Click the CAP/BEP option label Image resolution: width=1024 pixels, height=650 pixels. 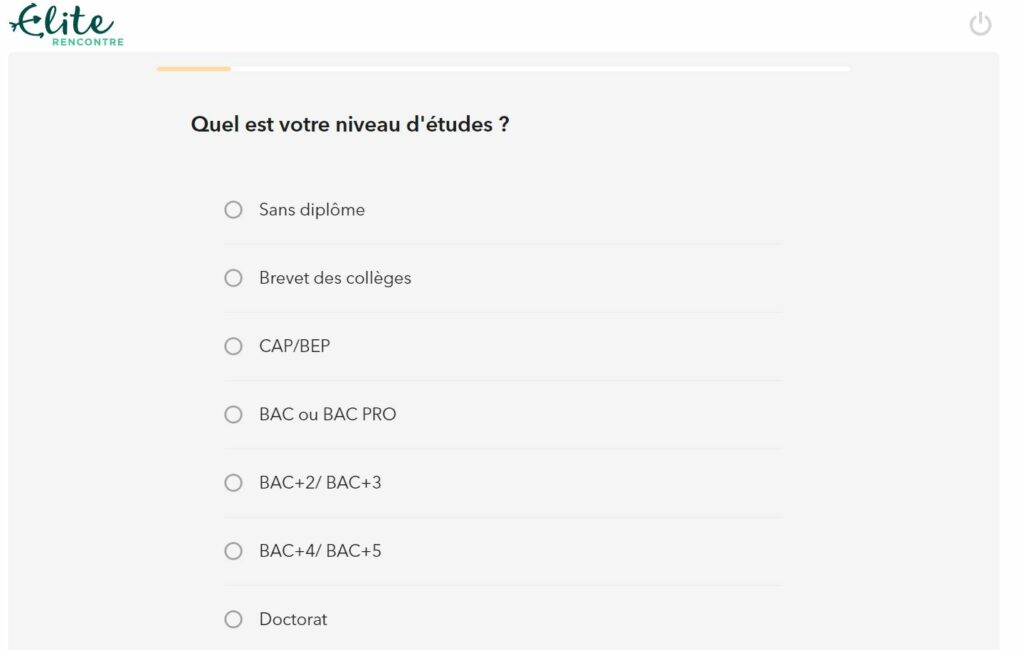point(295,346)
